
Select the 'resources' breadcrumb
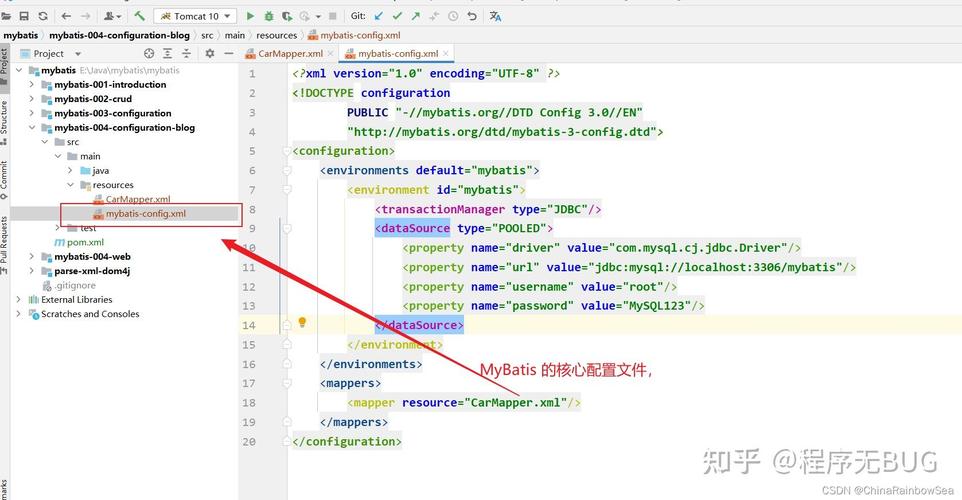276,35
